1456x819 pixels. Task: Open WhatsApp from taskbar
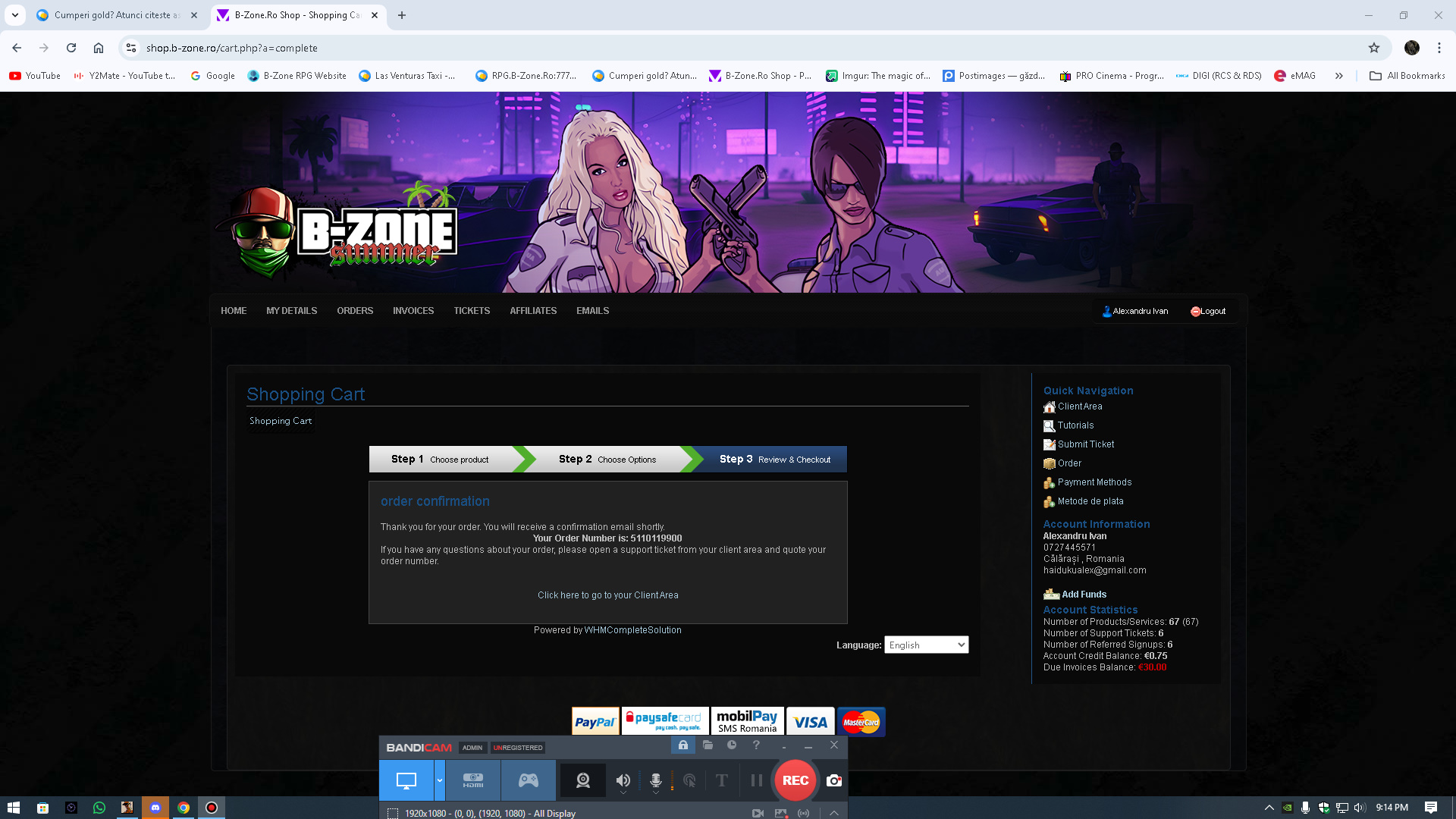coord(99,808)
